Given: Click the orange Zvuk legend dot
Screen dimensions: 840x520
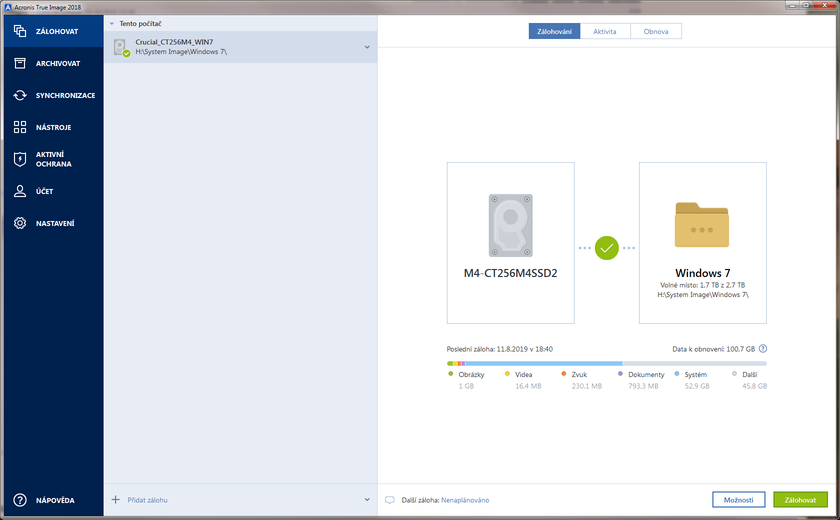Looking at the screenshot, I should (x=564, y=374).
